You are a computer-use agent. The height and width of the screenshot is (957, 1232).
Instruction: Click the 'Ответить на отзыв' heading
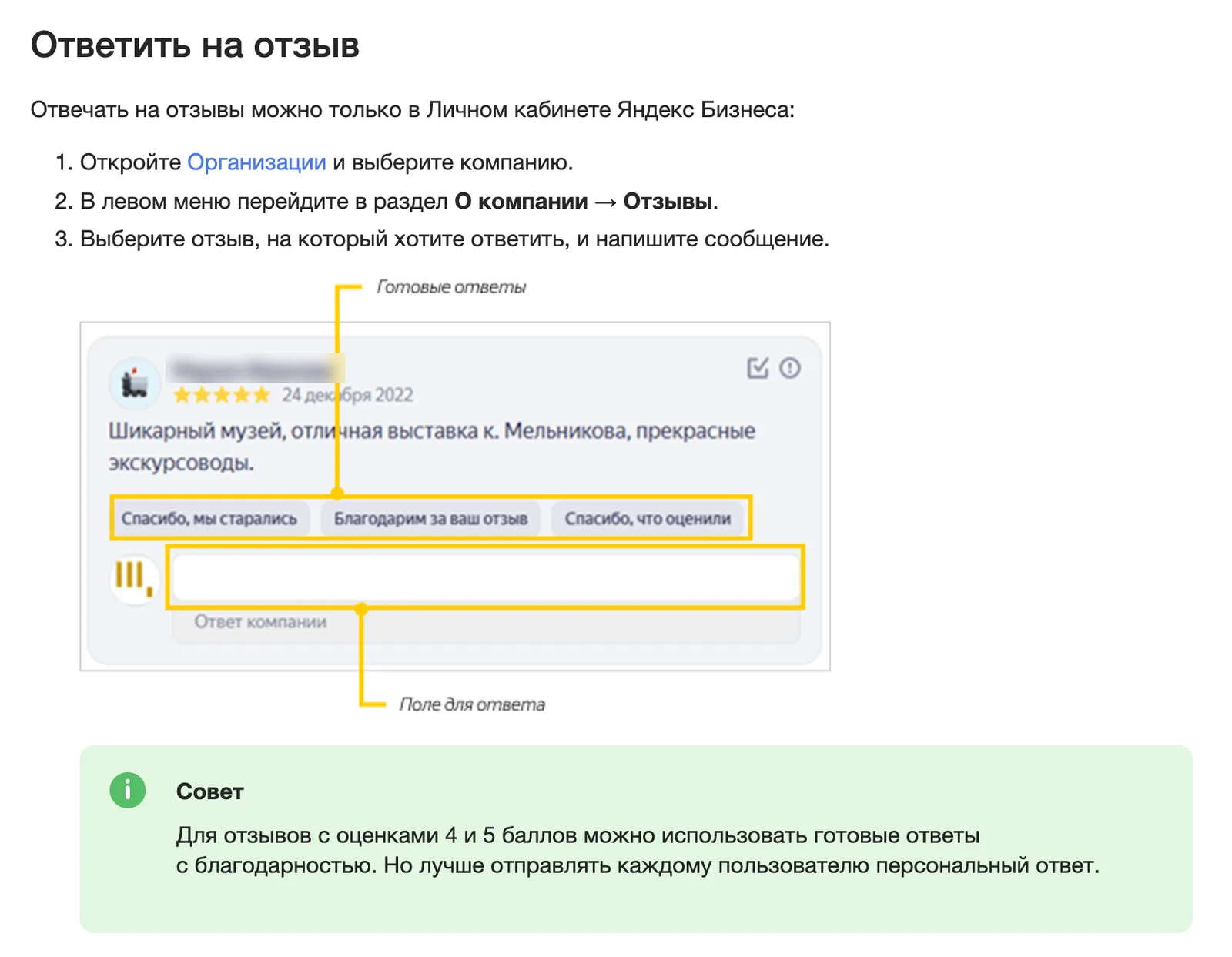click(x=195, y=45)
